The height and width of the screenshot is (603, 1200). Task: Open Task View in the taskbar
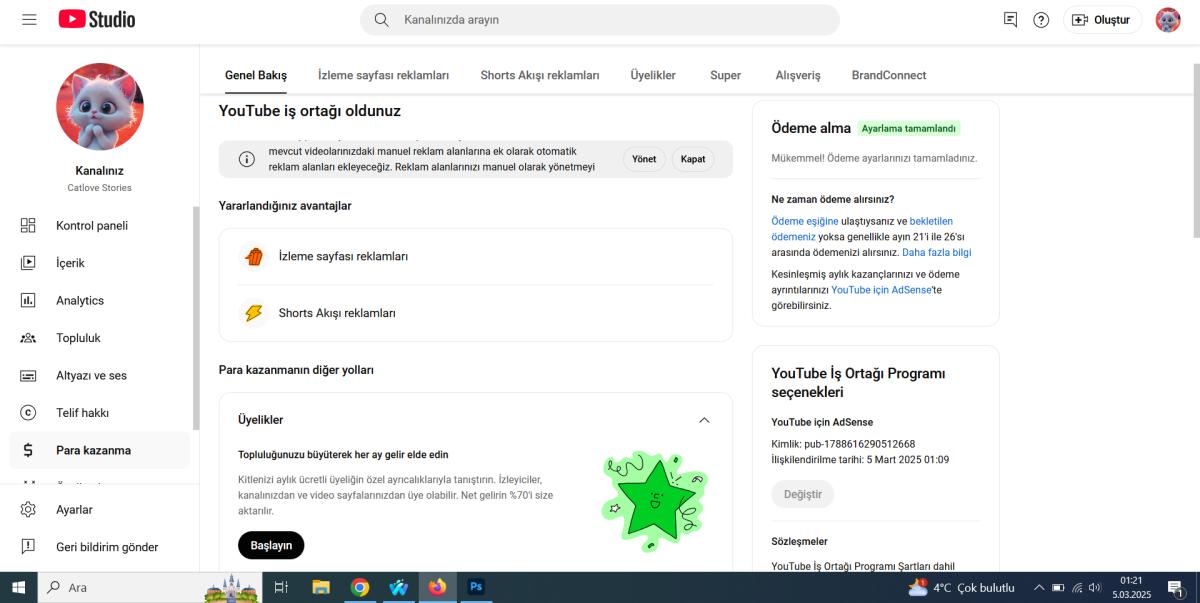tap(281, 587)
